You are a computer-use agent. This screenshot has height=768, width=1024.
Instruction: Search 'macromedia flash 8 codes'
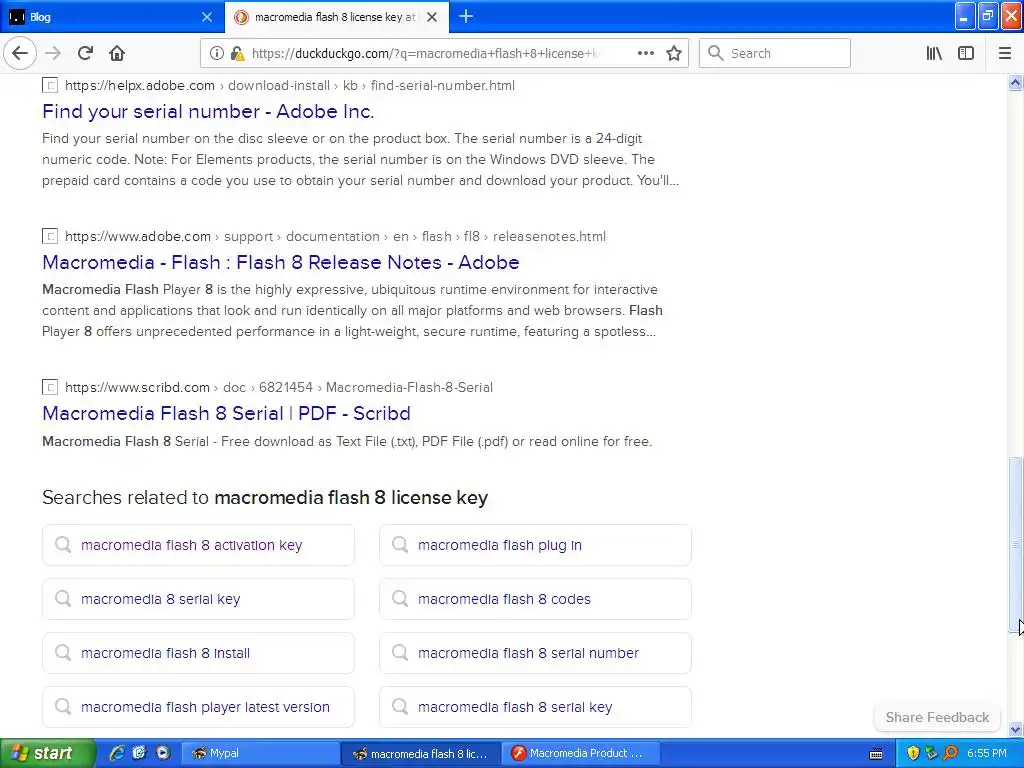click(536, 599)
